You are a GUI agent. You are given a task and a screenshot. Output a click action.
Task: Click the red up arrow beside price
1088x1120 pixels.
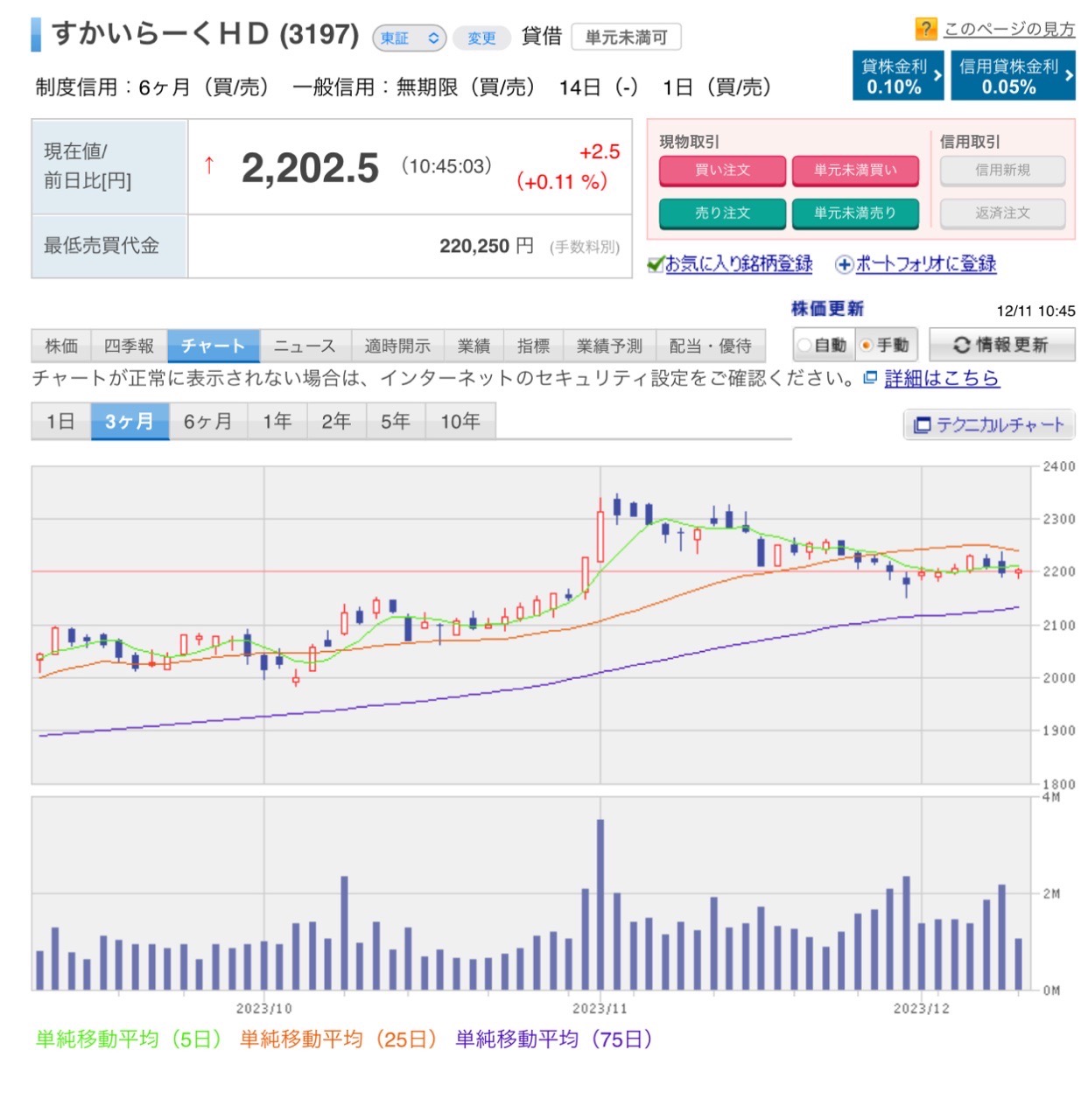209,164
